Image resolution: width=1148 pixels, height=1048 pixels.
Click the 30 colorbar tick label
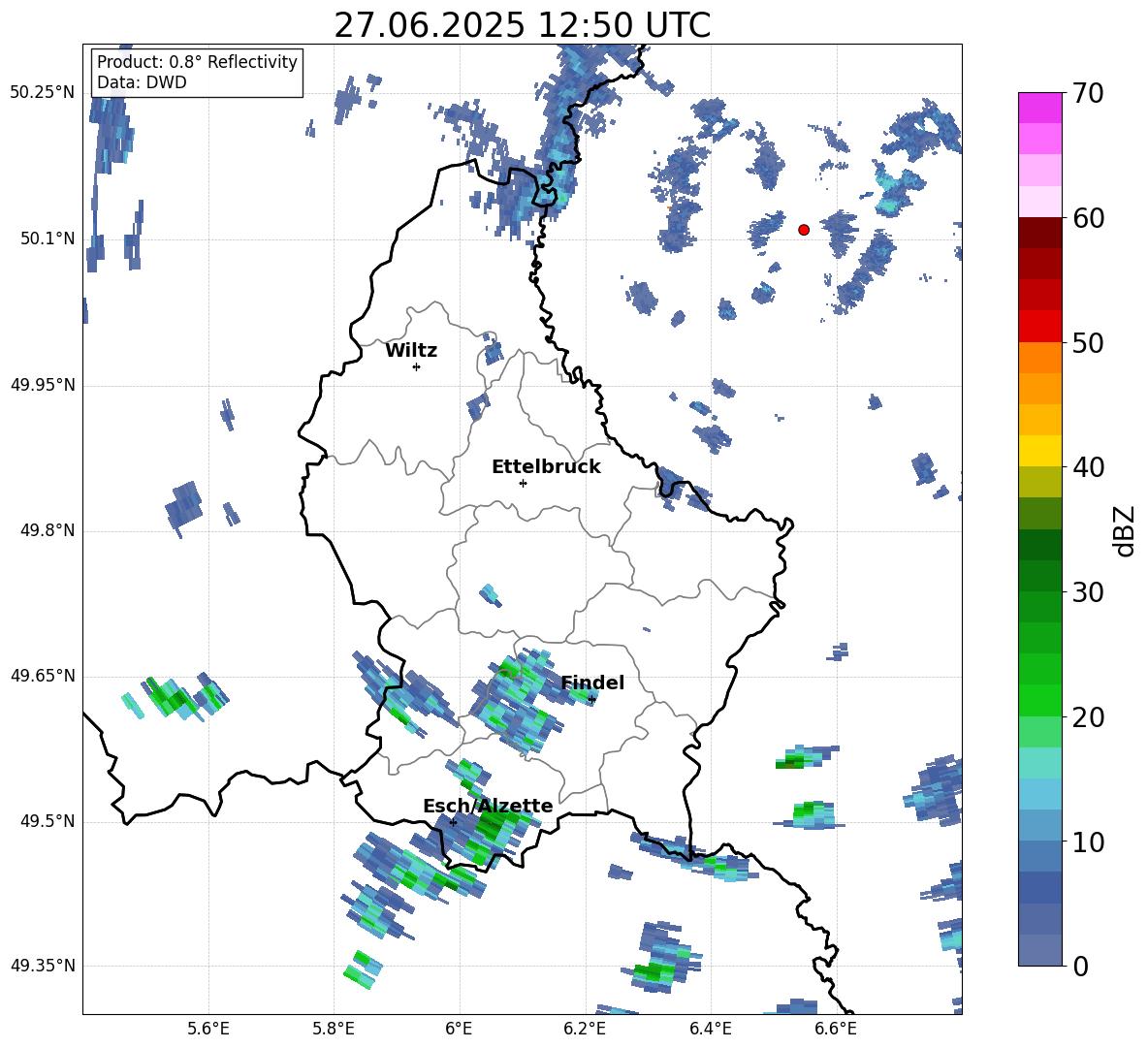click(1088, 592)
